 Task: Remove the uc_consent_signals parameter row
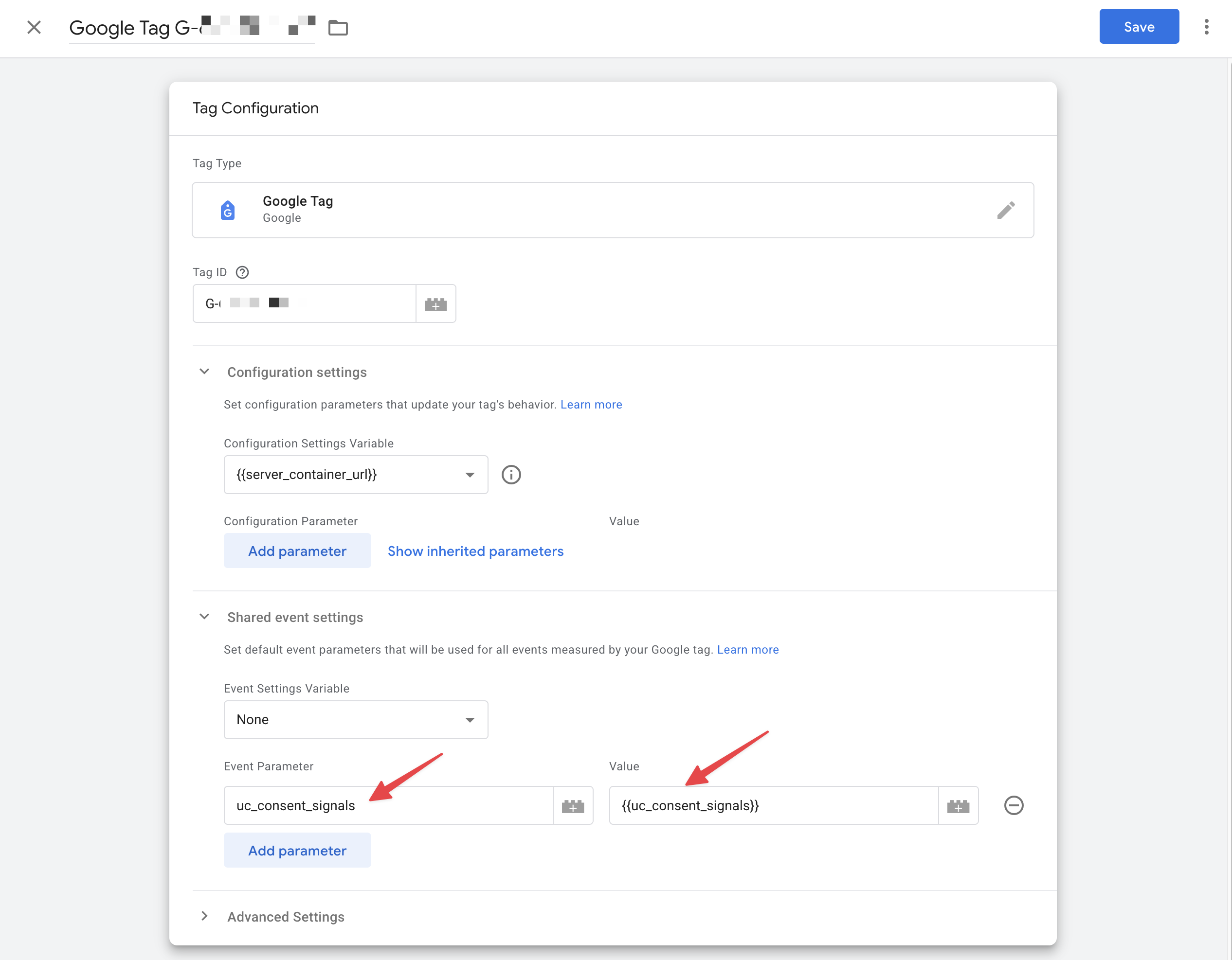point(1014,805)
